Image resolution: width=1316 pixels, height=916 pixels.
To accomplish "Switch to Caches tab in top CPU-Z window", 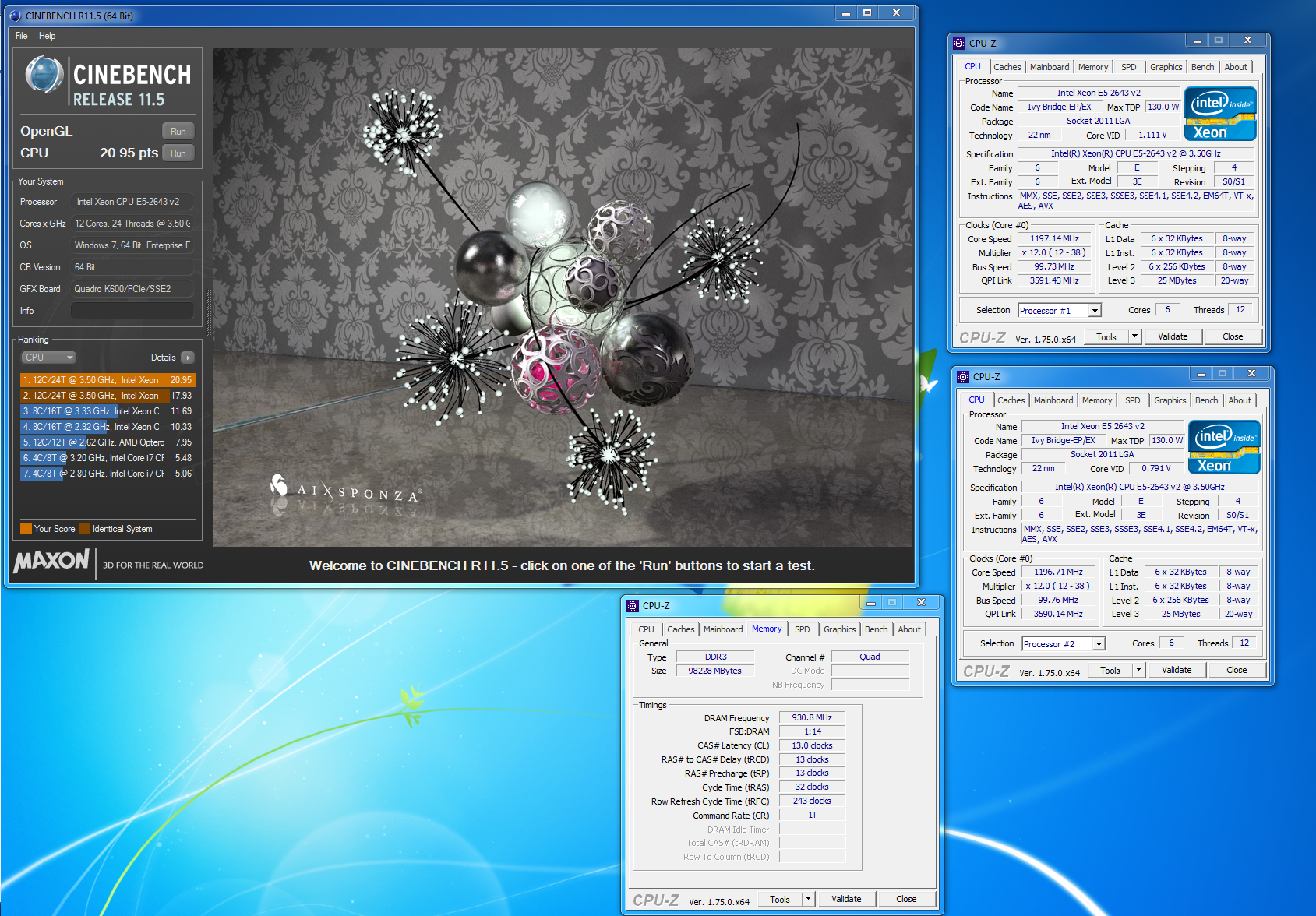I will [1007, 67].
